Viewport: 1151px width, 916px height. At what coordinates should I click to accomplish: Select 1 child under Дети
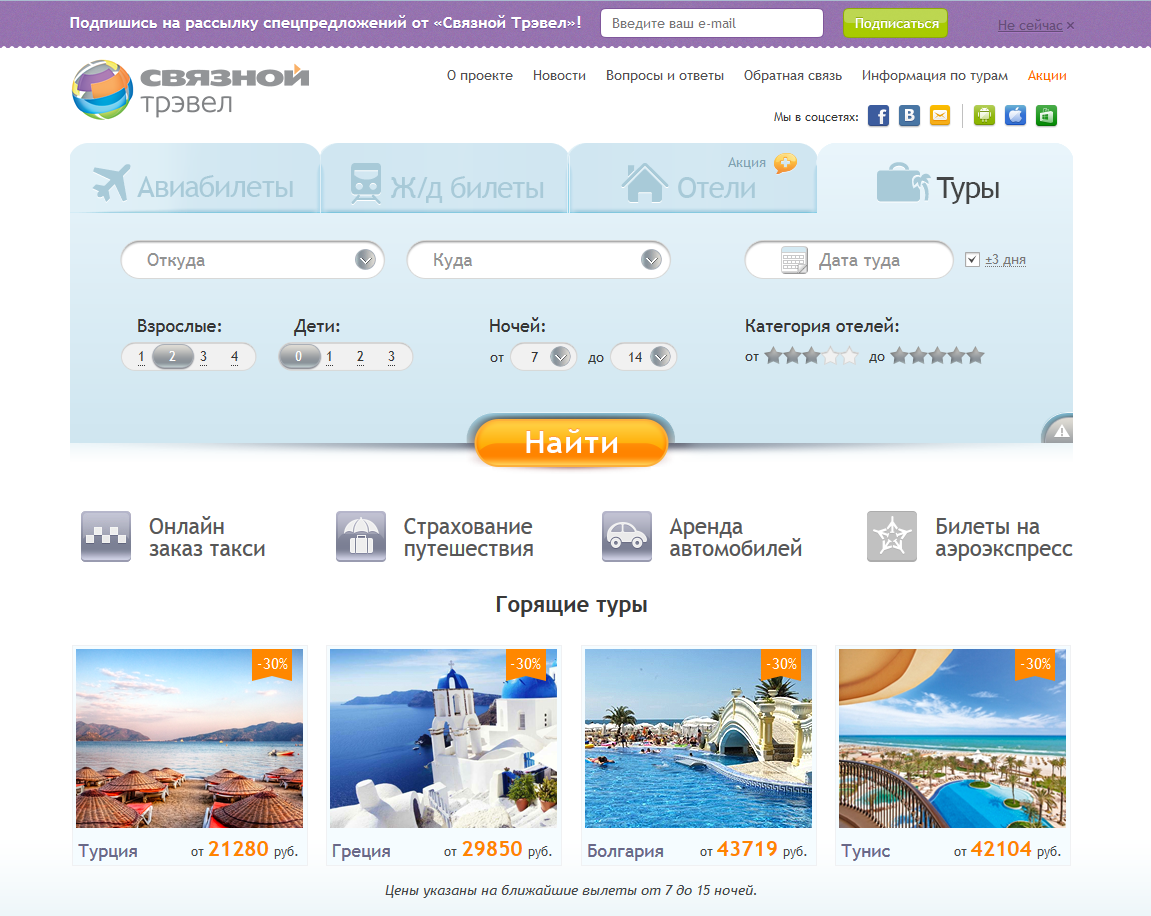(x=329, y=357)
